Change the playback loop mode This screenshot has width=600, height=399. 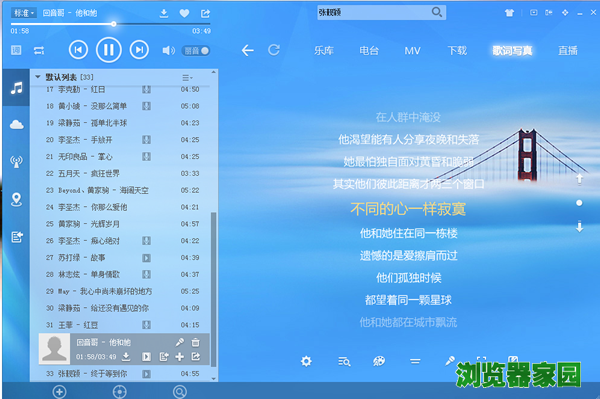39,50
